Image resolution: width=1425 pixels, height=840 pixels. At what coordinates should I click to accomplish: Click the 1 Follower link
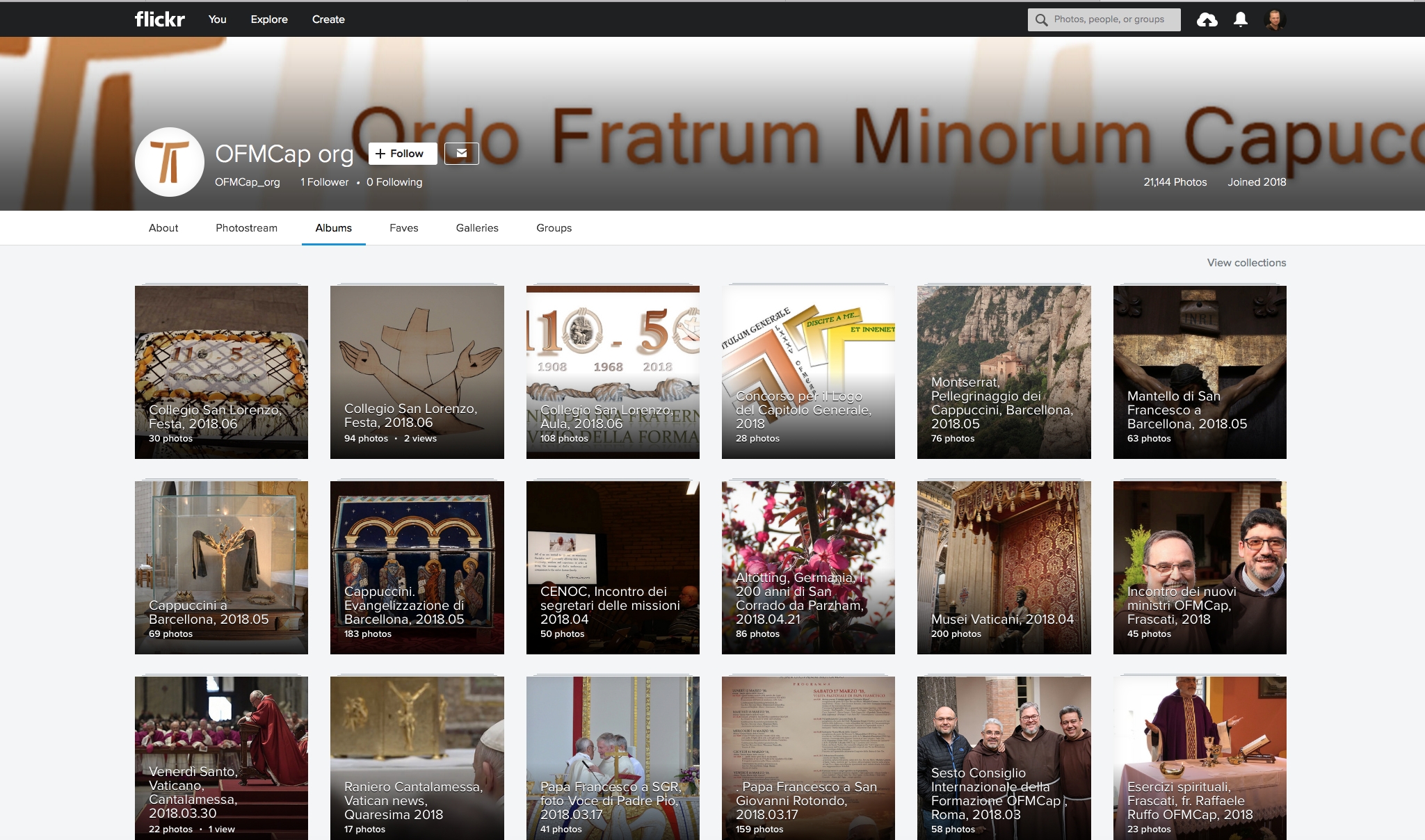(x=324, y=182)
